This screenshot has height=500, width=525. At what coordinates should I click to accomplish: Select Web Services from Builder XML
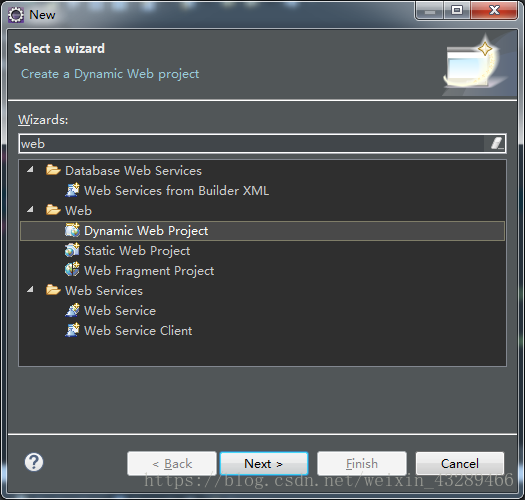176,191
